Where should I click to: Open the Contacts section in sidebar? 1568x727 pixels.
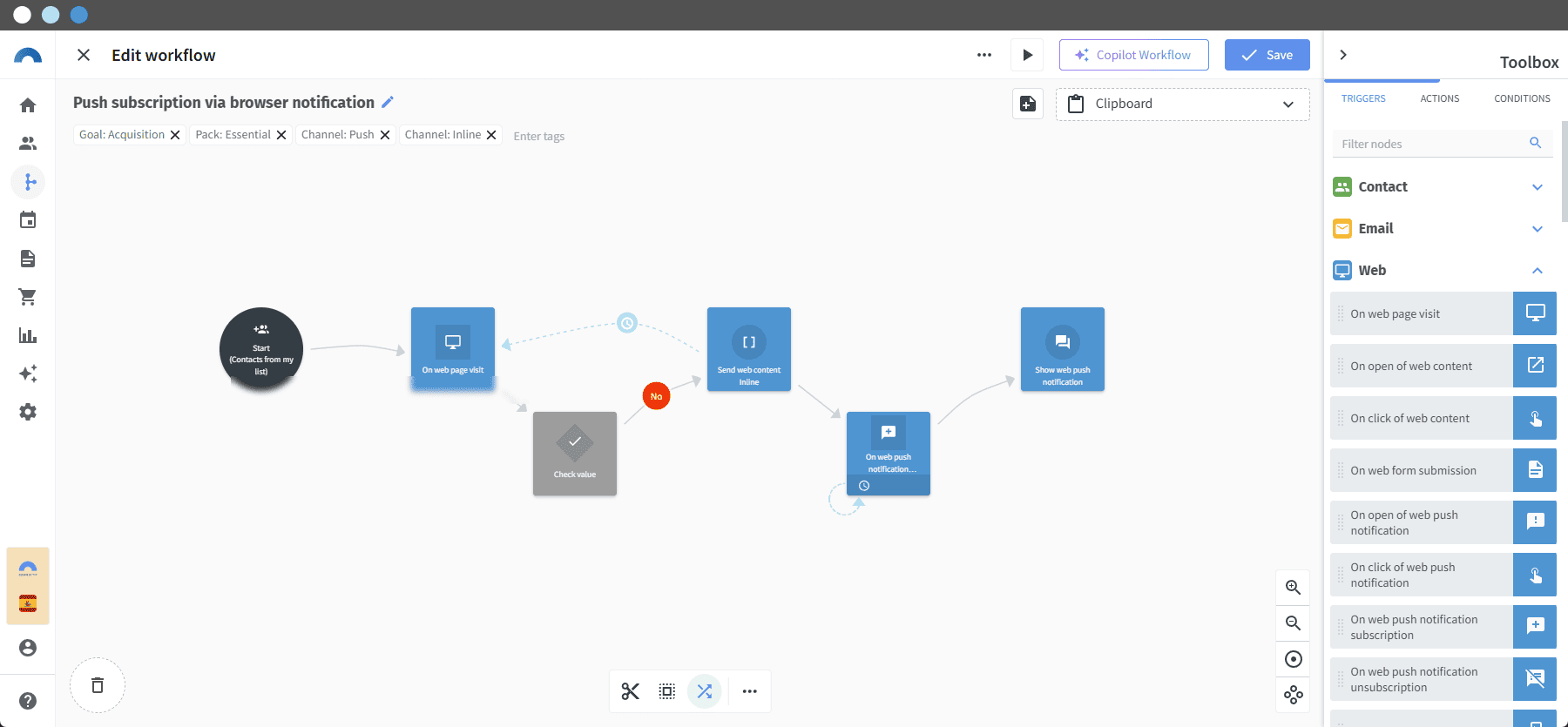28,144
